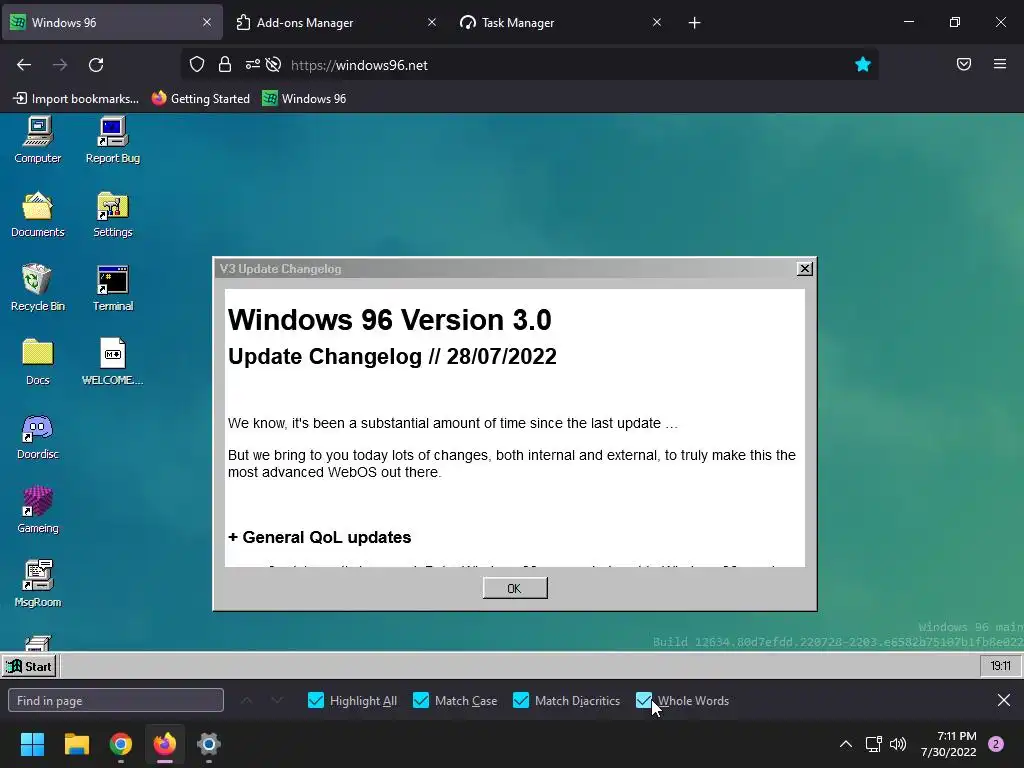Click OK in the changelog dialog

point(515,588)
